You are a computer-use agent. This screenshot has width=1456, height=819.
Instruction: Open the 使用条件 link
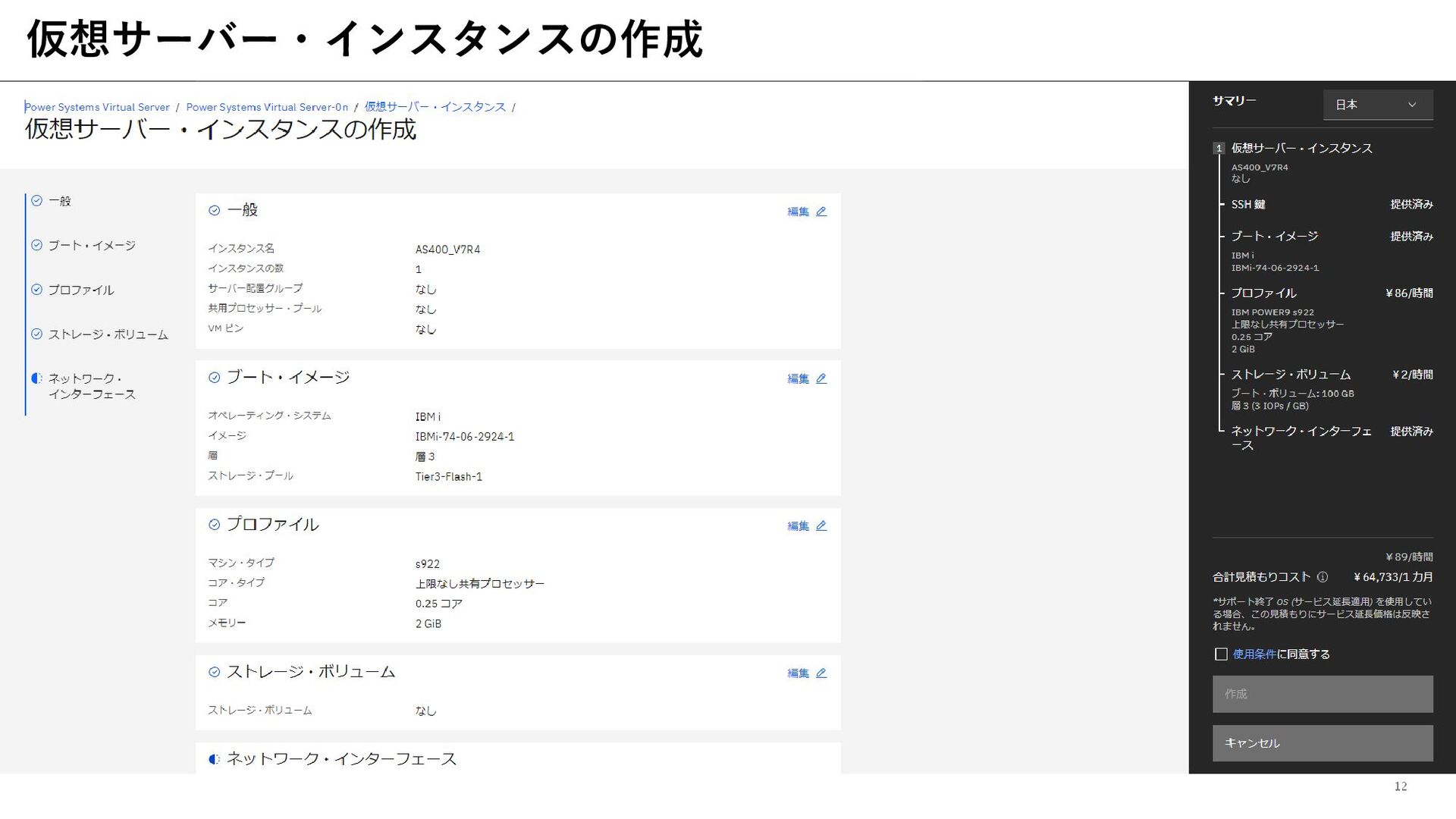click(x=1254, y=654)
